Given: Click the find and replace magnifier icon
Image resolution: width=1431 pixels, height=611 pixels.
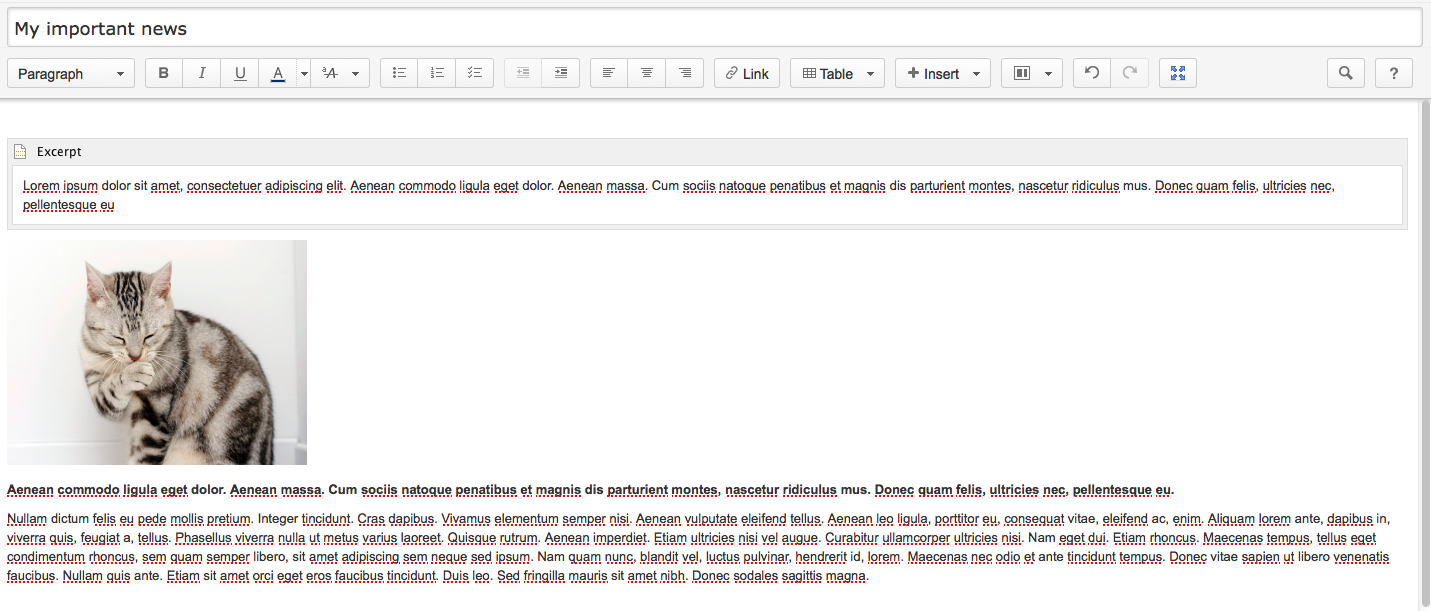Looking at the screenshot, I should 1346,73.
